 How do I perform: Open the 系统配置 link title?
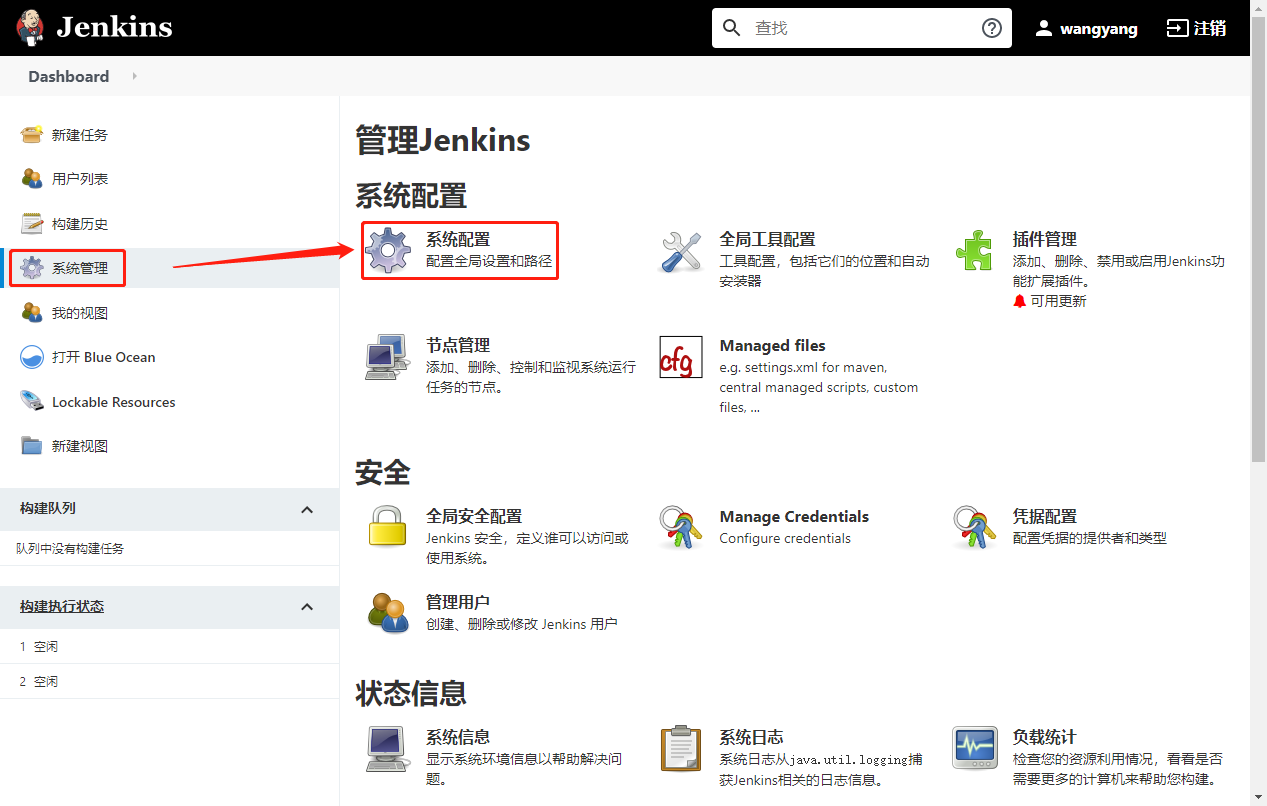[458, 240]
